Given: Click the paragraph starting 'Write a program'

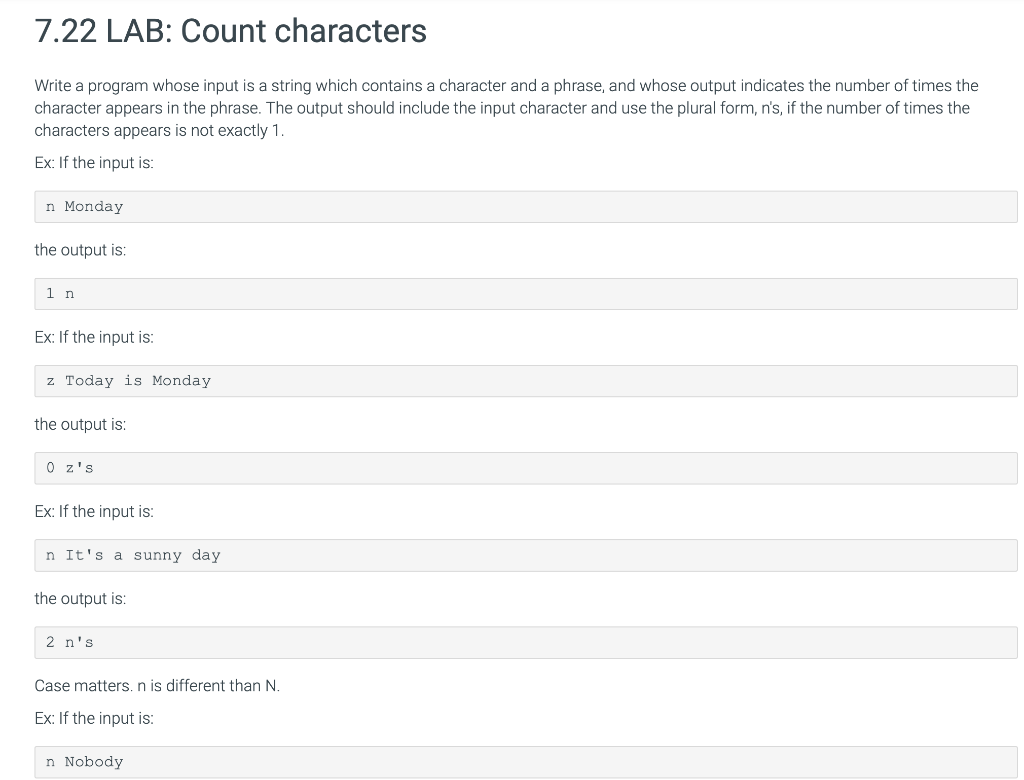Looking at the screenshot, I should 506,108.
